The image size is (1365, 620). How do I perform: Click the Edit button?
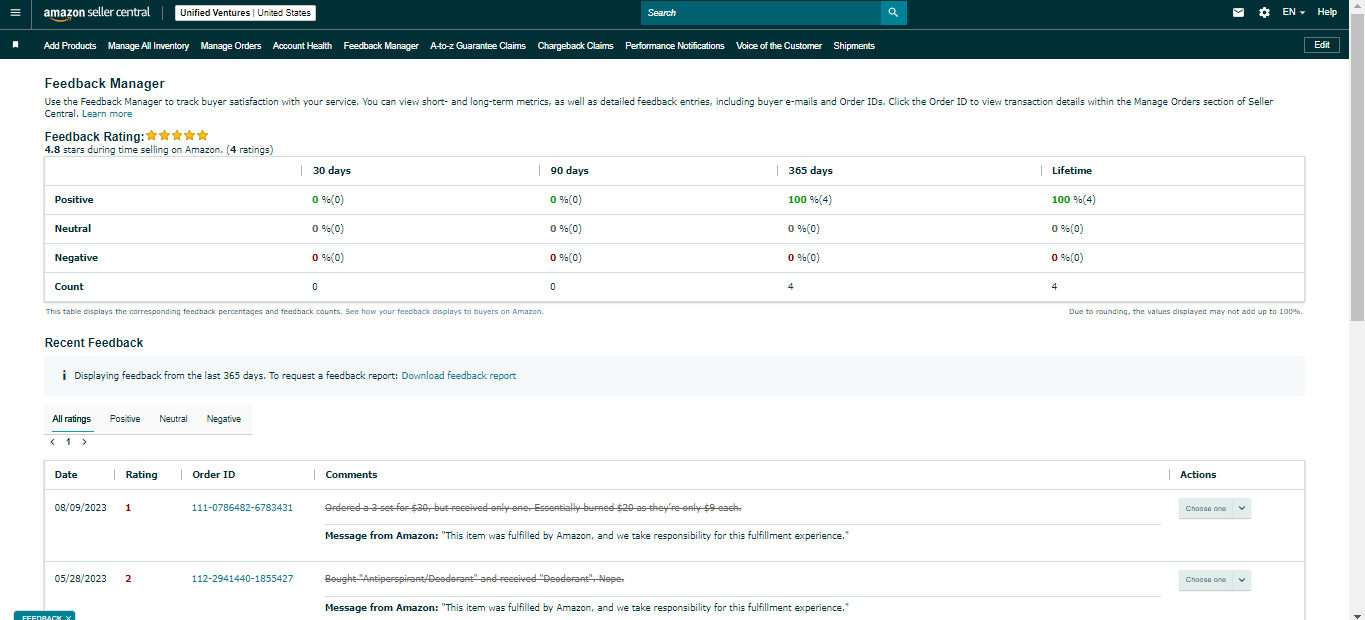pos(1322,45)
